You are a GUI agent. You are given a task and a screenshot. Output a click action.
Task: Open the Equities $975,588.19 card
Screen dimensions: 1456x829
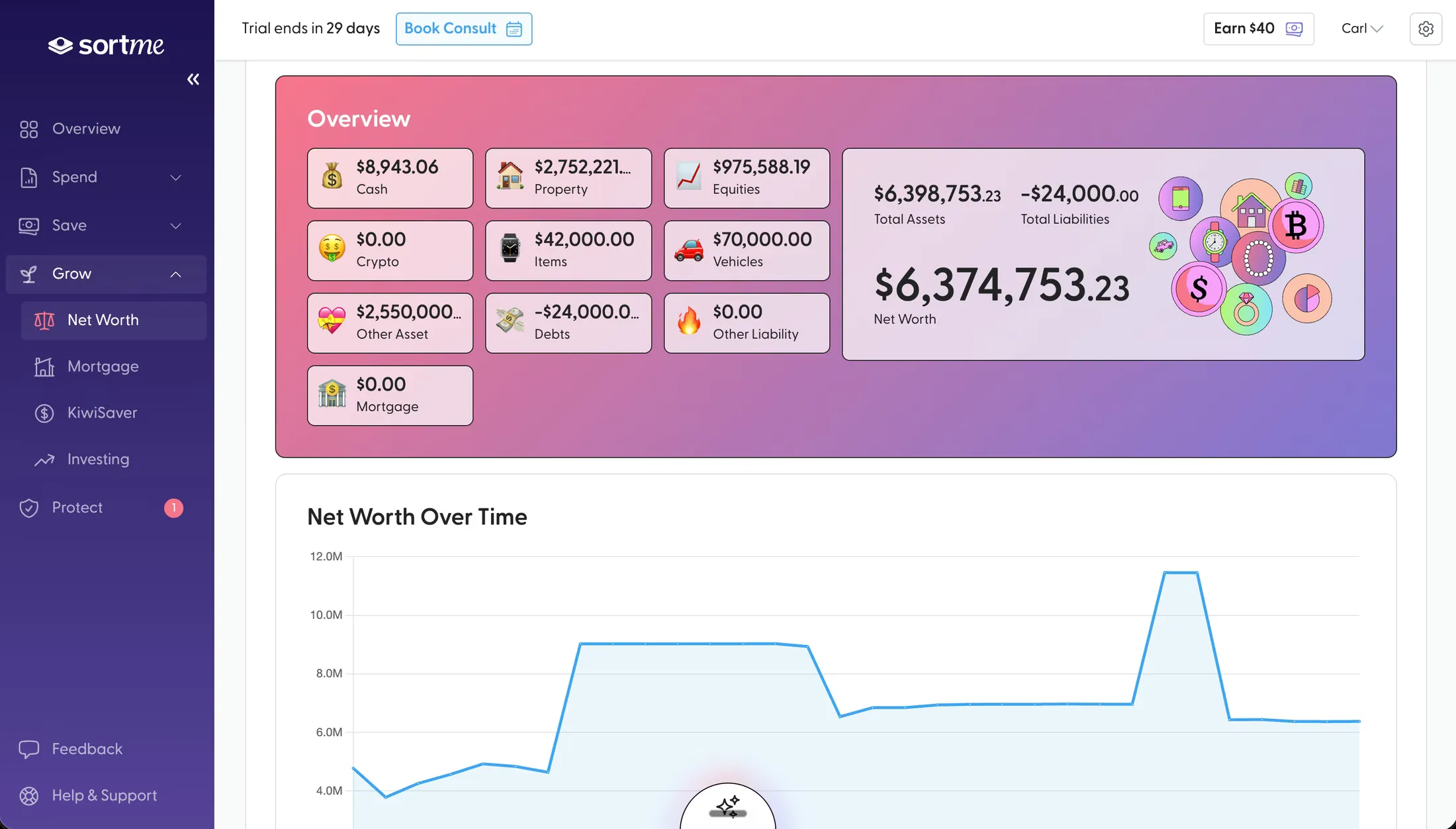tap(747, 178)
